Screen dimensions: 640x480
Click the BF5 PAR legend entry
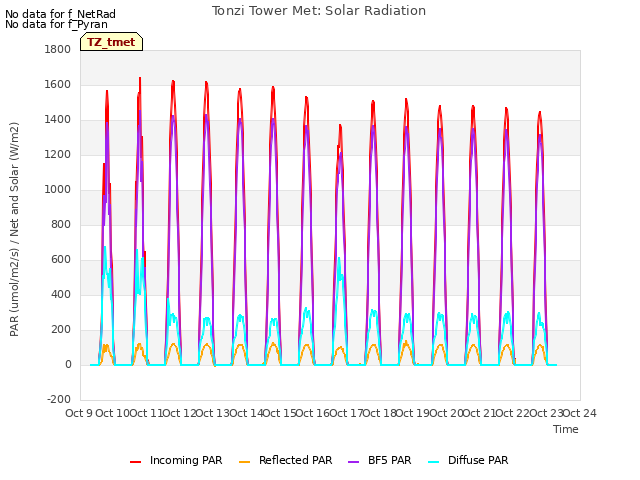point(380,460)
